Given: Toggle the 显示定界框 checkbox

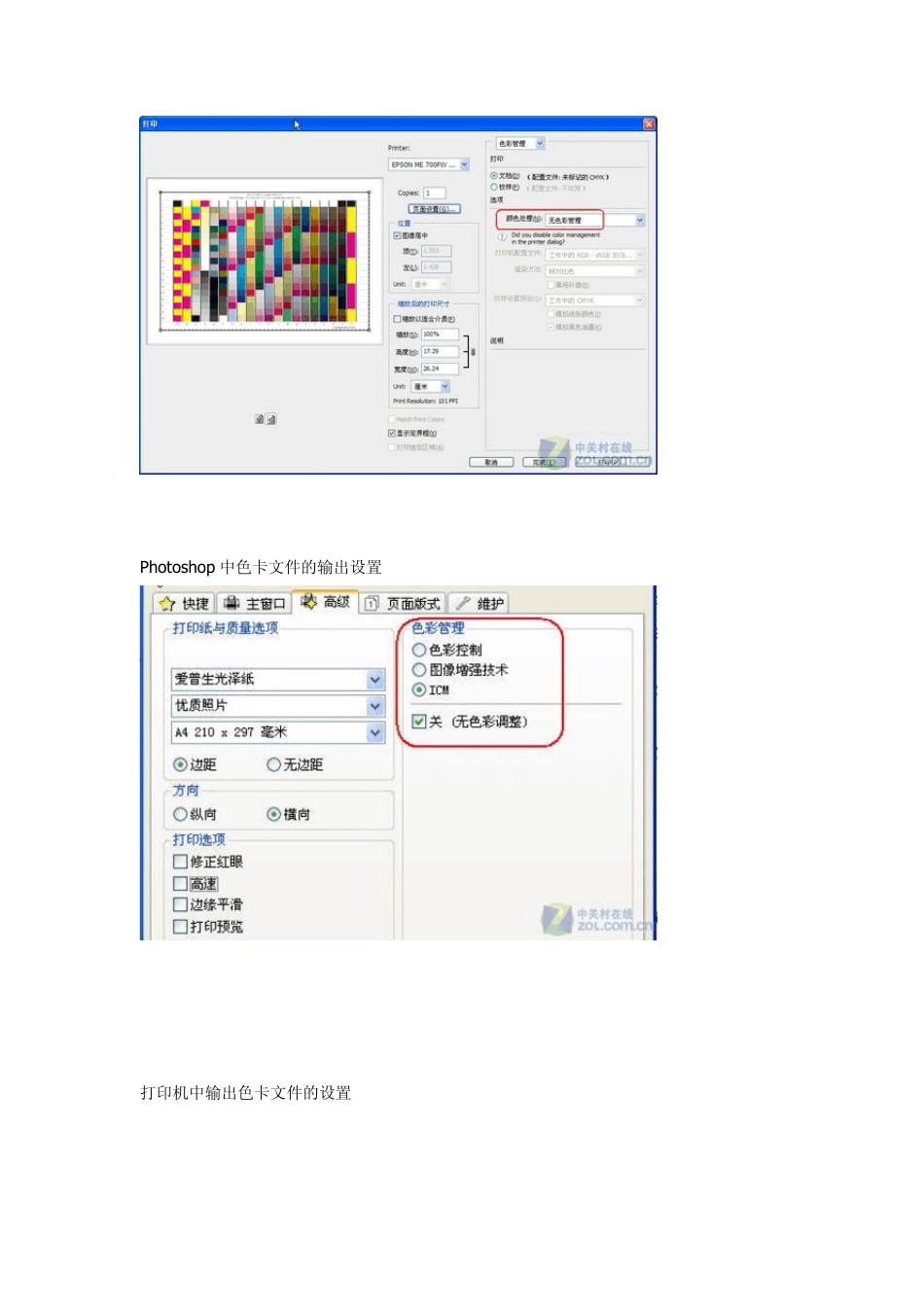Looking at the screenshot, I should pos(392,433).
